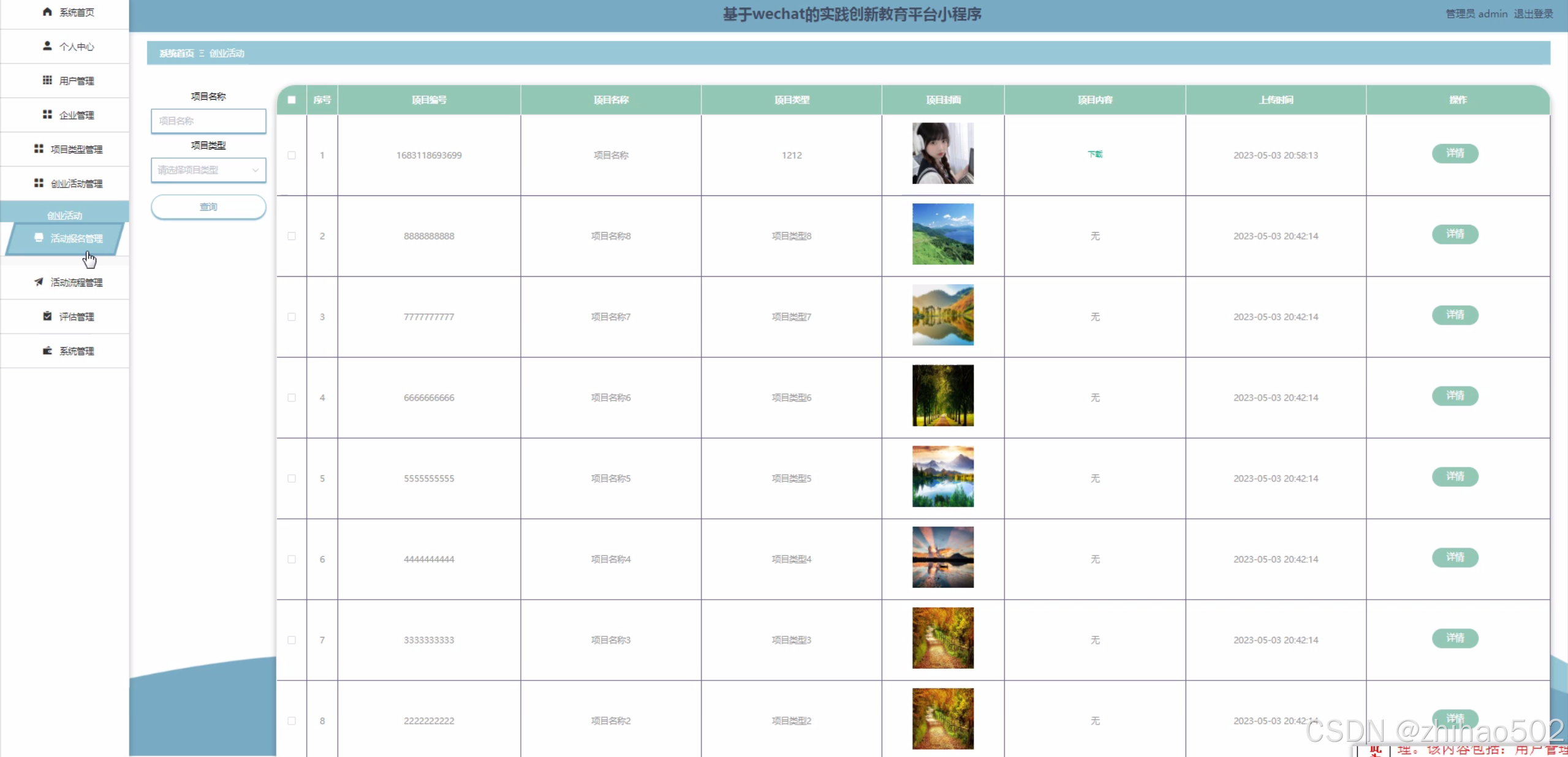The image size is (1568, 757).
Task: Click the 项目名称 text input field
Action: (208, 121)
